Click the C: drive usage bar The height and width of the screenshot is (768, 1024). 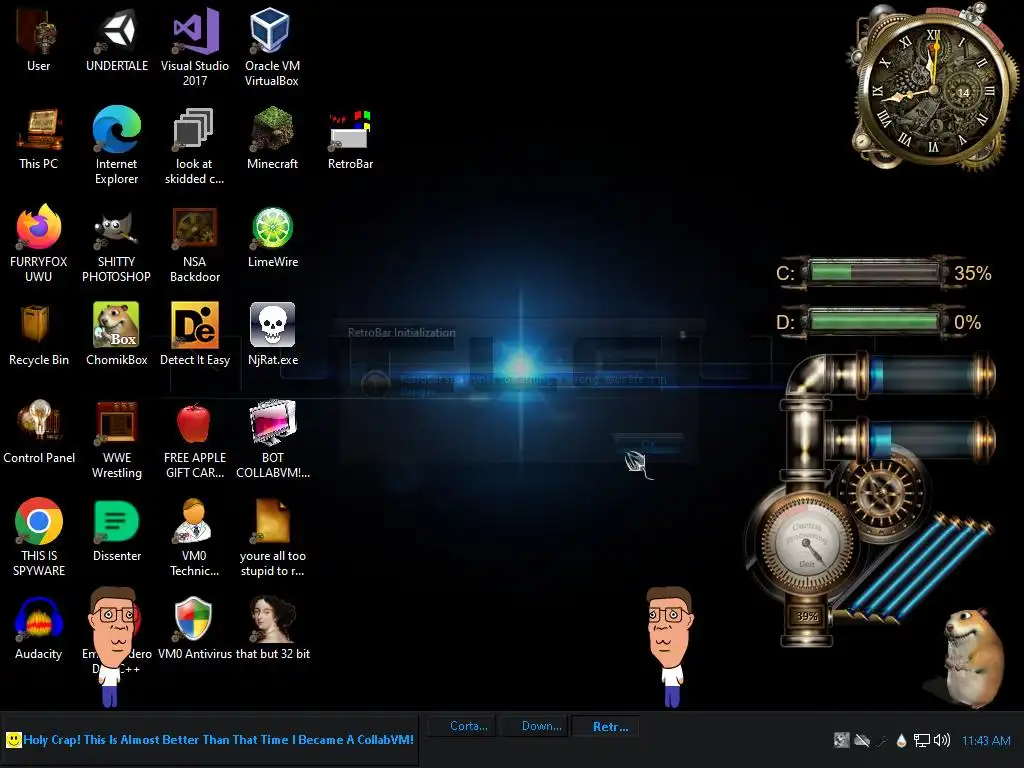click(874, 272)
